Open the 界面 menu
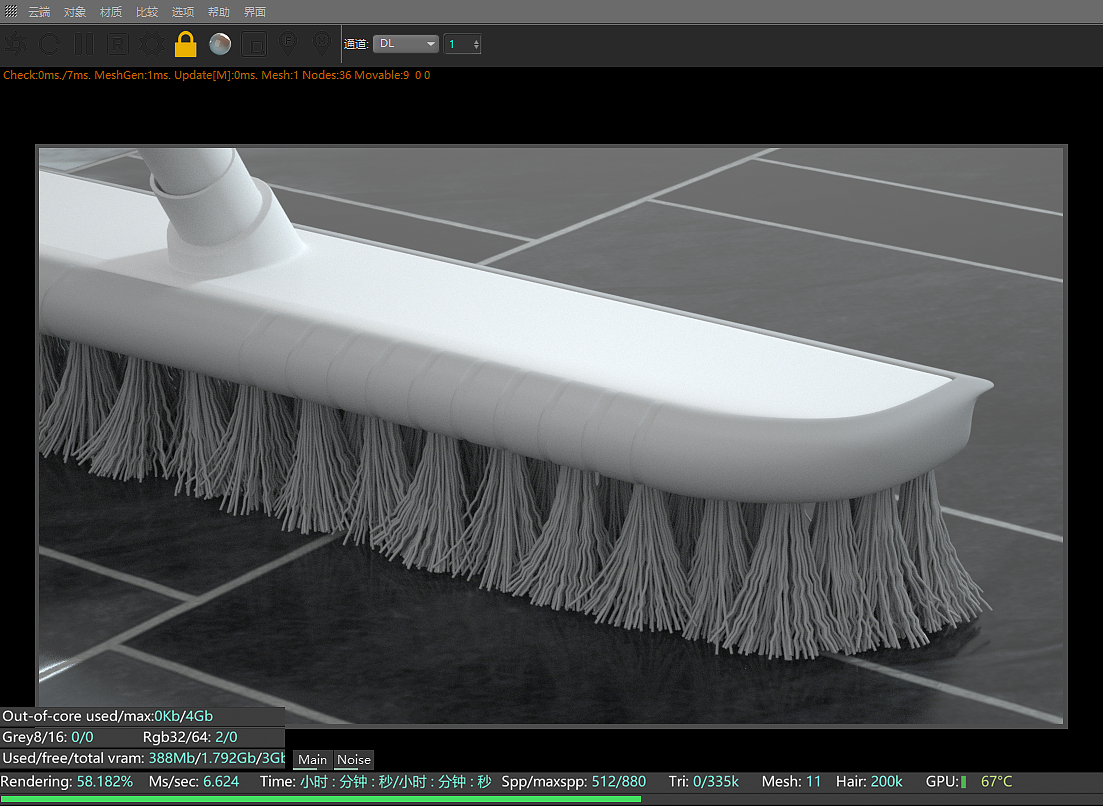 pos(255,12)
